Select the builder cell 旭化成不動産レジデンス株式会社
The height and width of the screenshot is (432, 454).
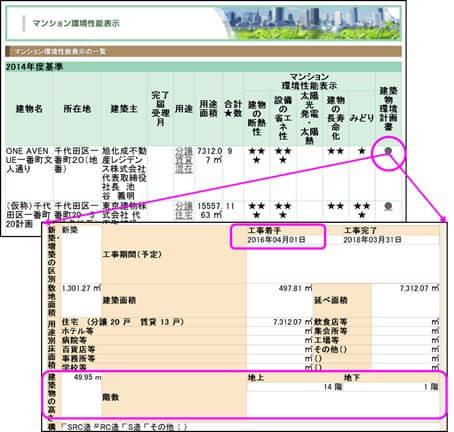pyautogui.click(x=124, y=173)
